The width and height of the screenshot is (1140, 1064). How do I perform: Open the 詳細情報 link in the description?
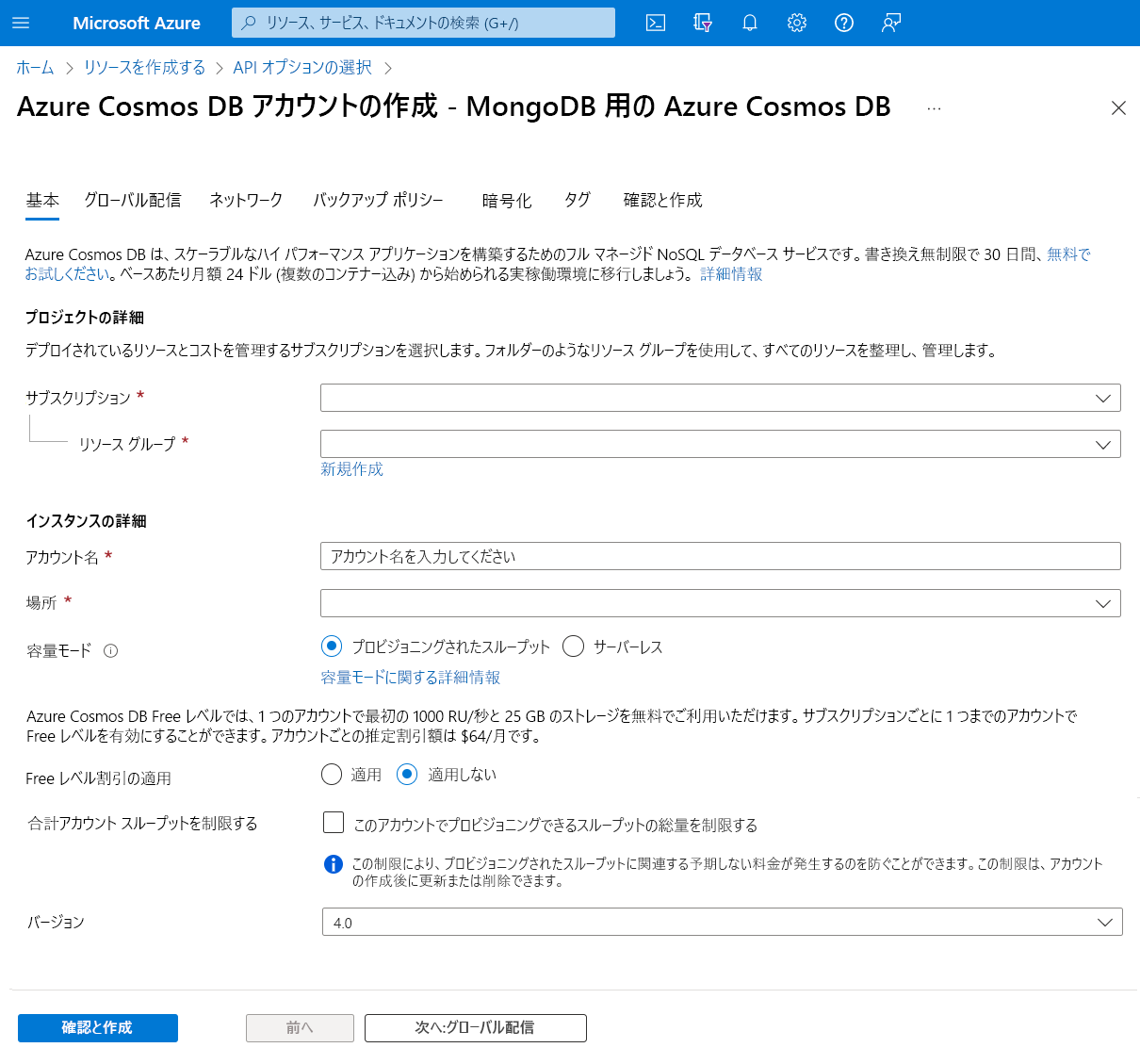731,274
